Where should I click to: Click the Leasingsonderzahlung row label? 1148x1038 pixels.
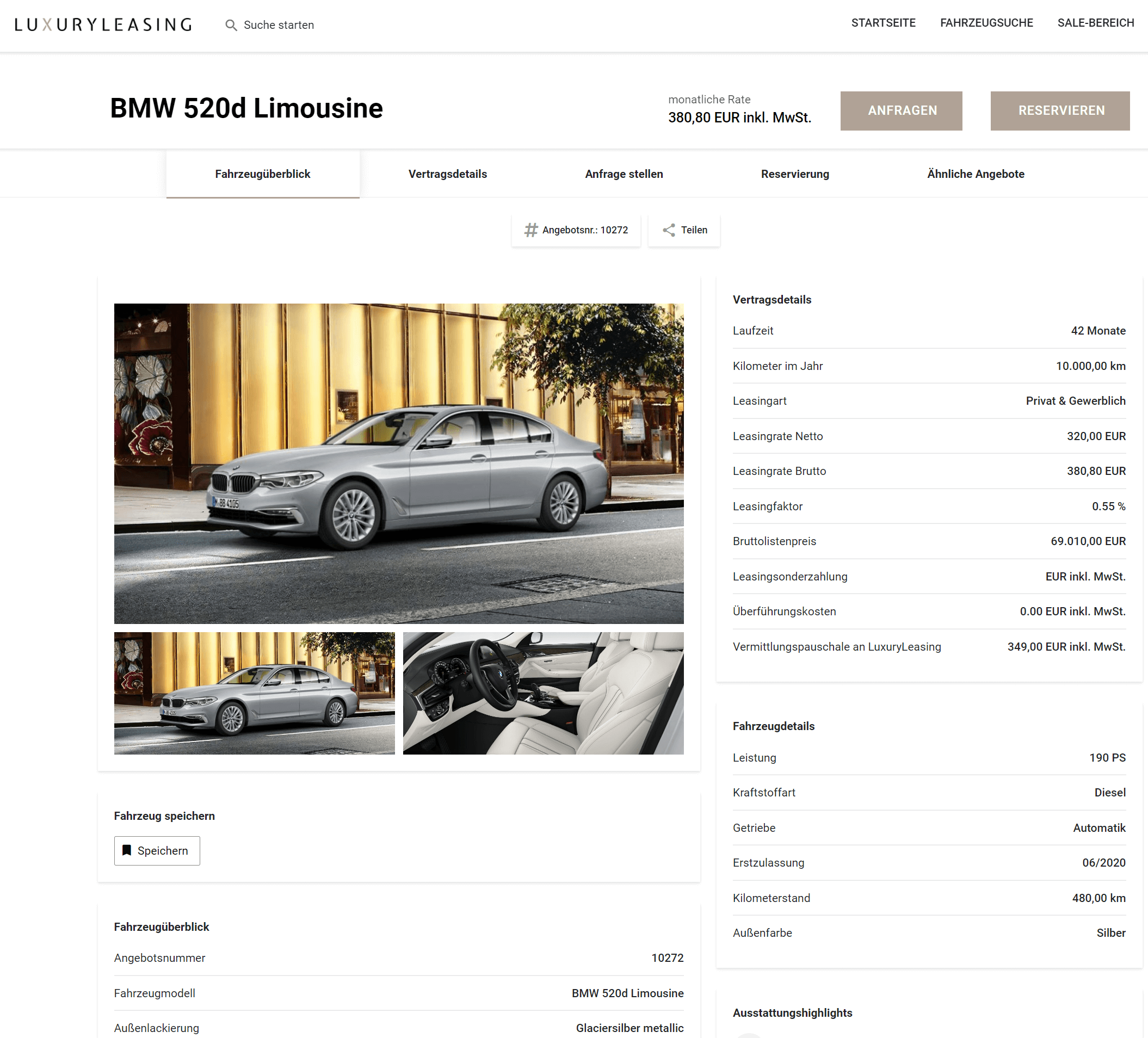point(790,576)
